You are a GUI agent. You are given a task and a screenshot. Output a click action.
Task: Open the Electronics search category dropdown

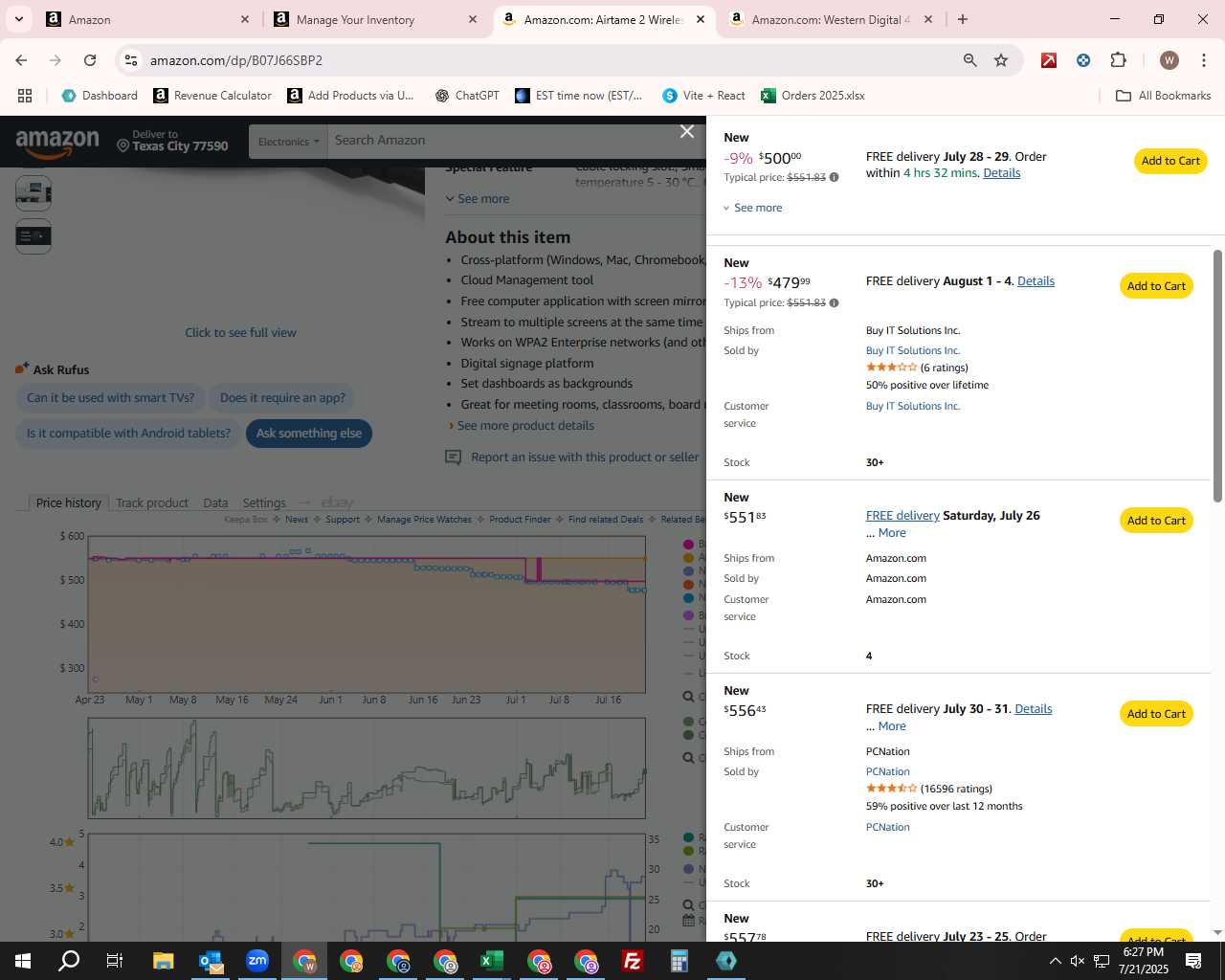(288, 142)
